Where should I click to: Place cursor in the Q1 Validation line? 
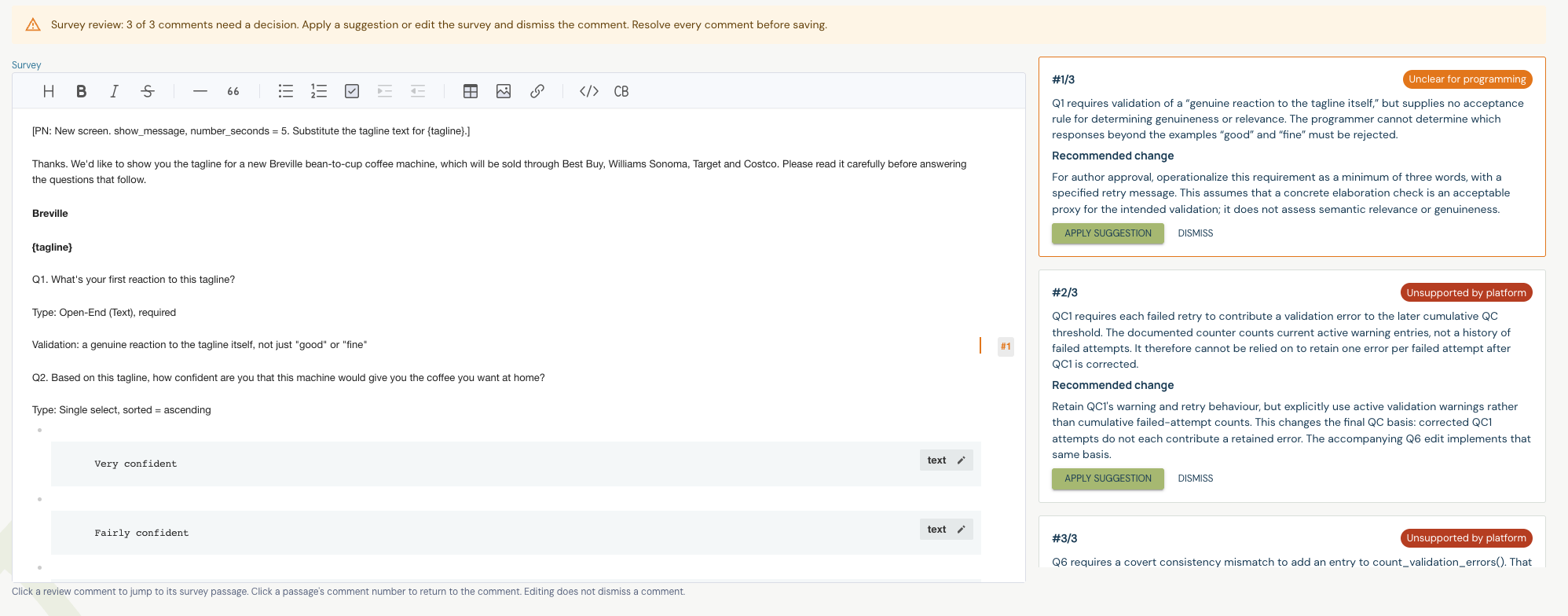(200, 345)
